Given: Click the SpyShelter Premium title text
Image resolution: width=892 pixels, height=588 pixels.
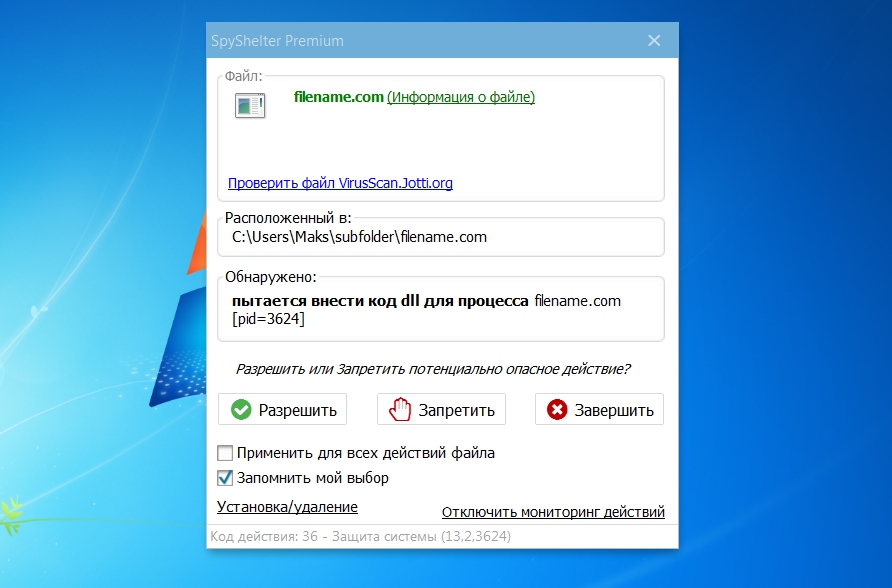Looking at the screenshot, I should [278, 41].
